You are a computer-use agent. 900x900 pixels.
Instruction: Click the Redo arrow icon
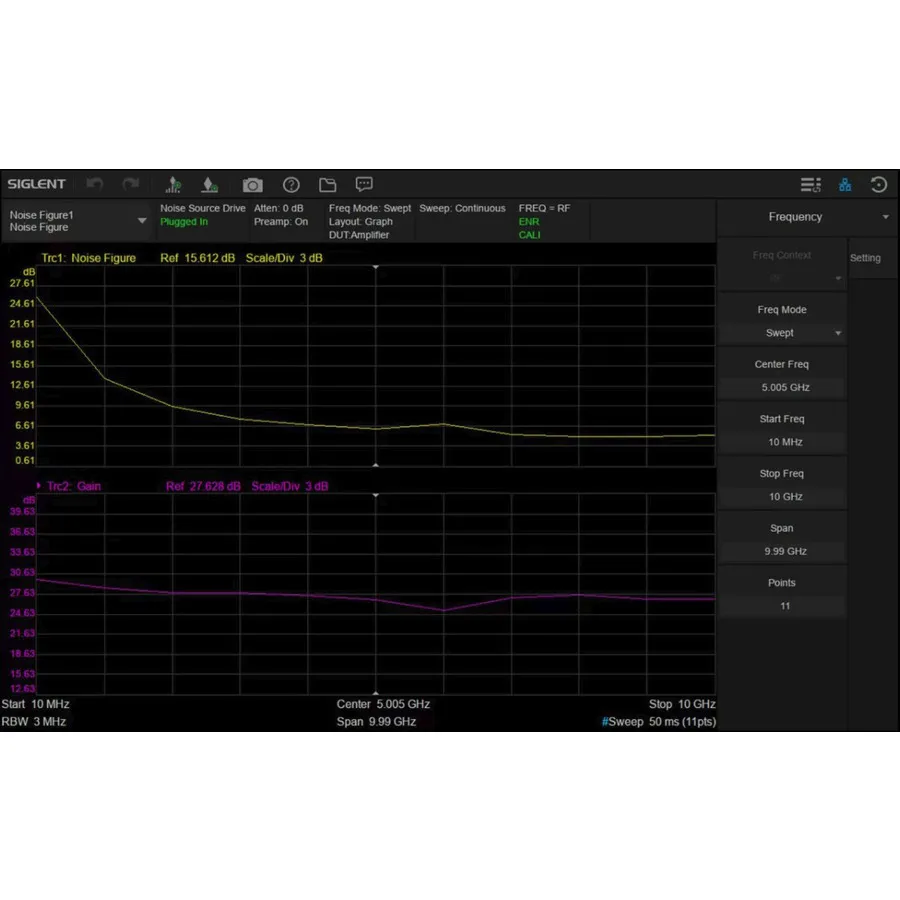point(130,184)
